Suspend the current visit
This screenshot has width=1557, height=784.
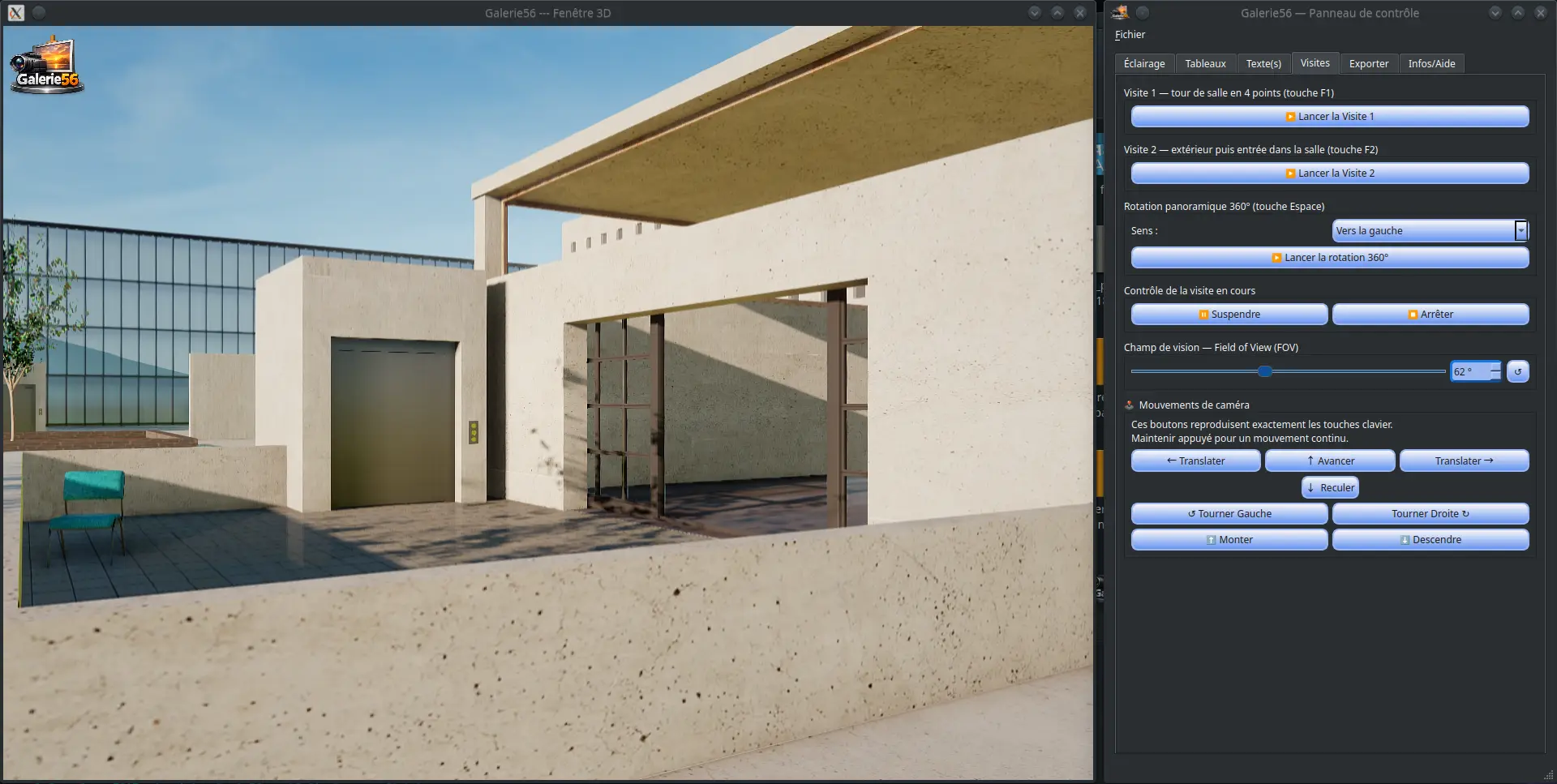pos(1229,315)
